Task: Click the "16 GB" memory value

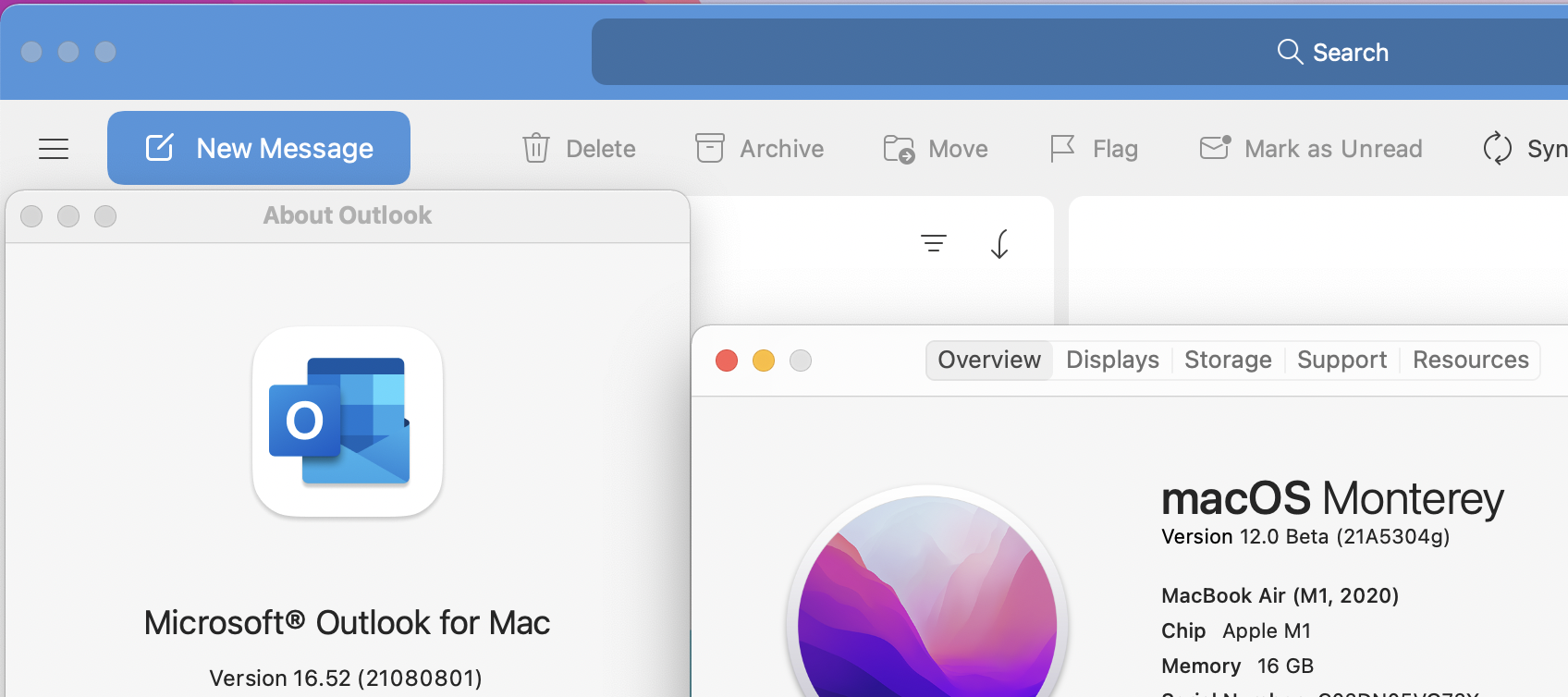Action: click(1285, 666)
